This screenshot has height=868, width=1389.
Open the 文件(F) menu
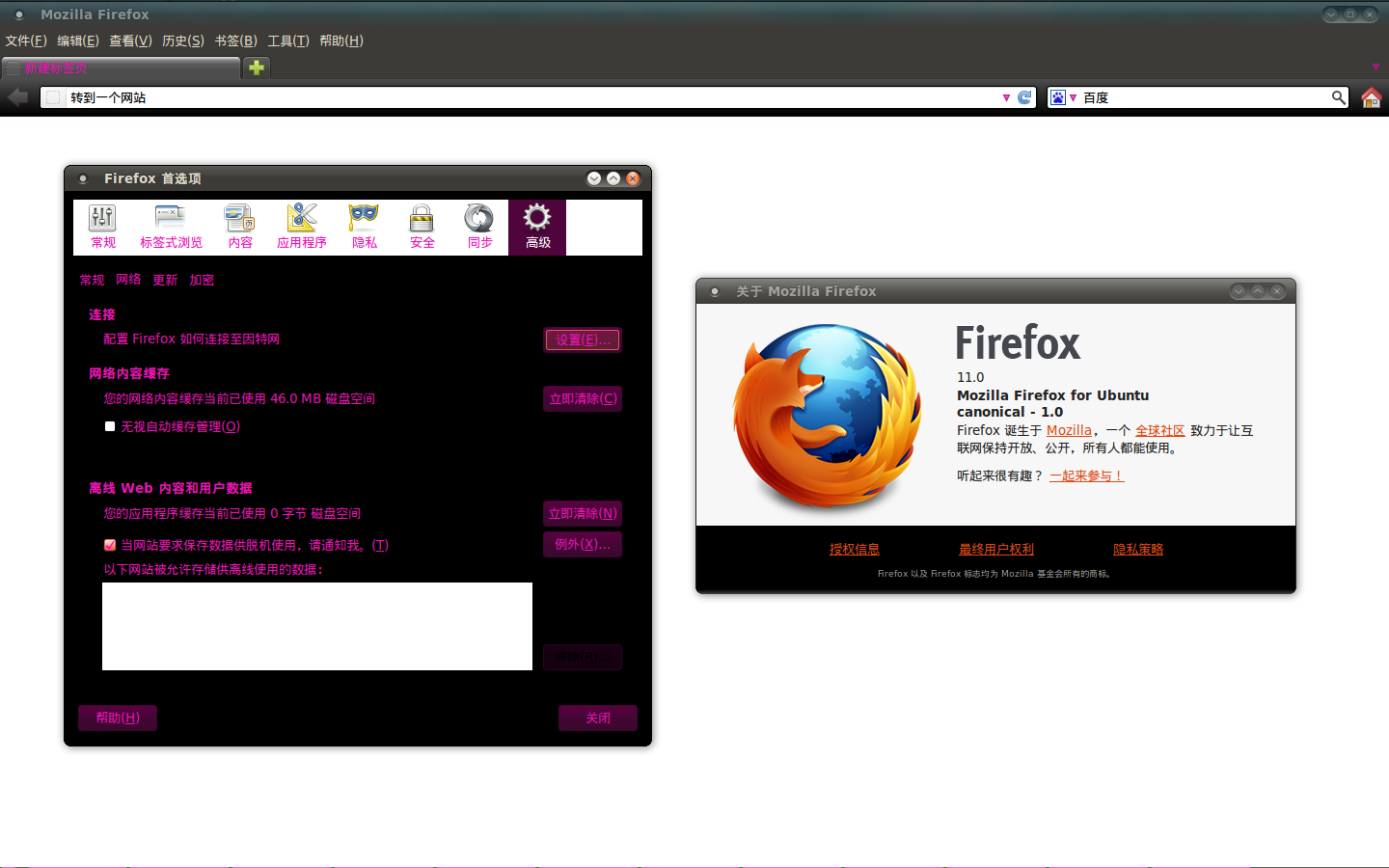tap(26, 41)
